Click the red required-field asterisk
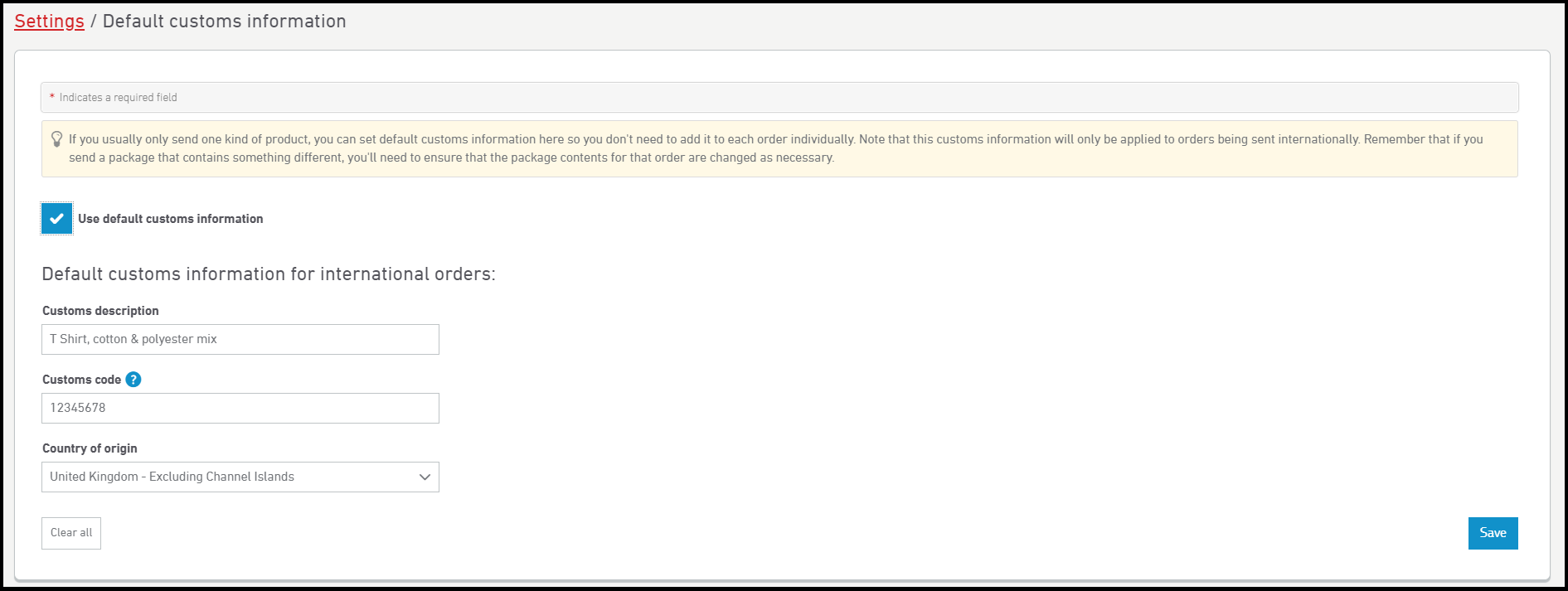 pos(52,98)
